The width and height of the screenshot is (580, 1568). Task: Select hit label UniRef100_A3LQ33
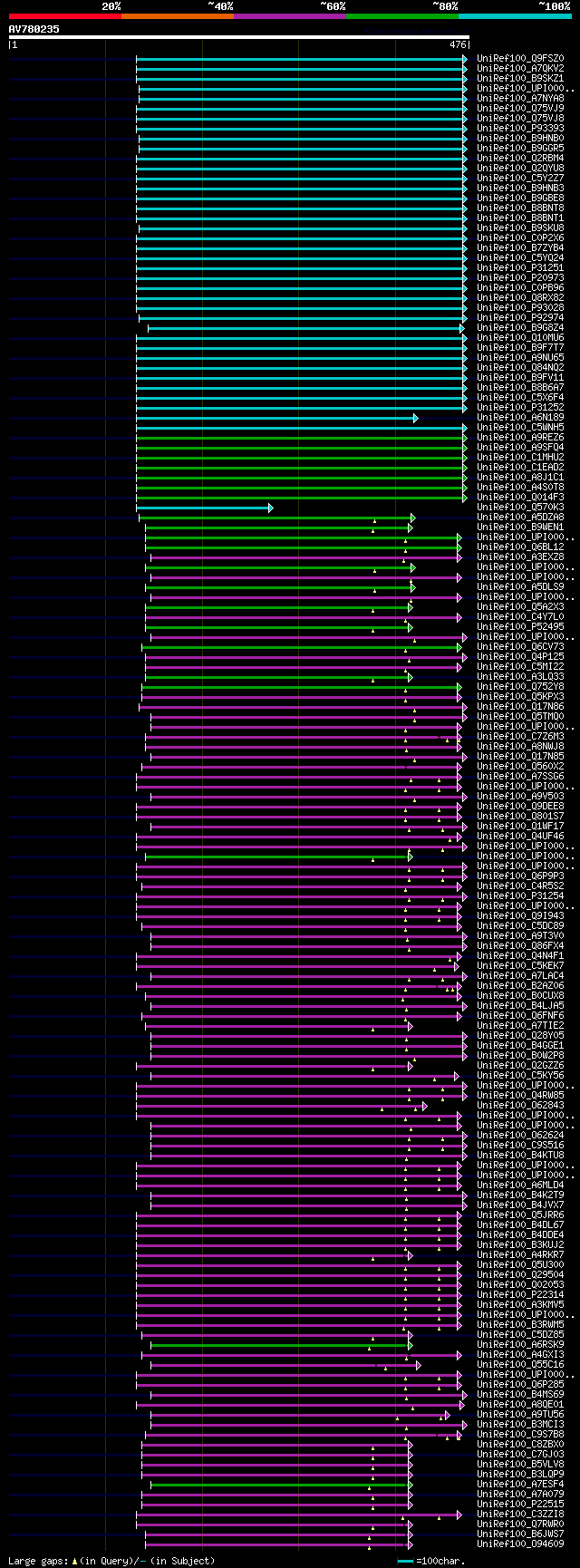[520, 677]
